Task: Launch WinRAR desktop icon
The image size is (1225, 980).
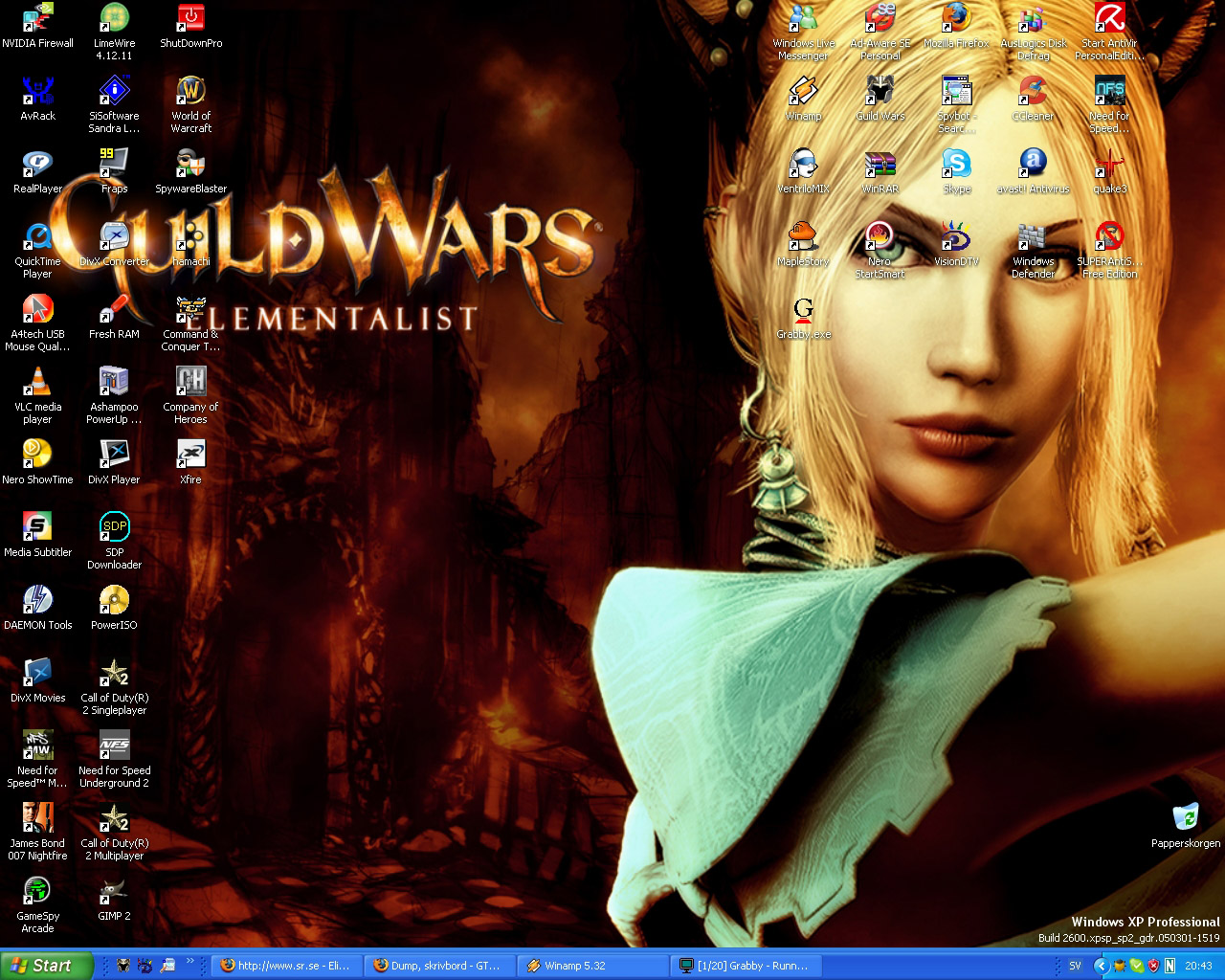Action: (x=880, y=172)
